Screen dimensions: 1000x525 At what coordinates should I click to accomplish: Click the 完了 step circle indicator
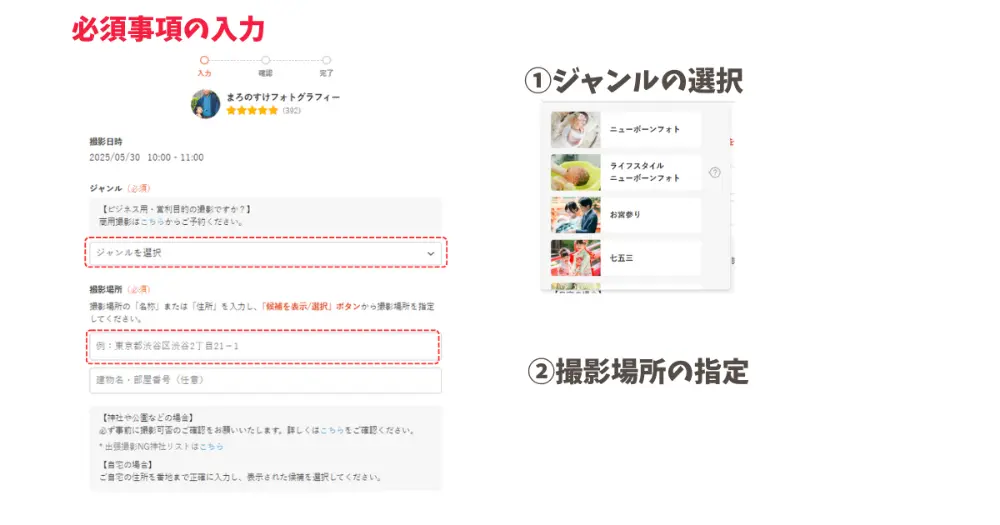pyautogui.click(x=327, y=60)
